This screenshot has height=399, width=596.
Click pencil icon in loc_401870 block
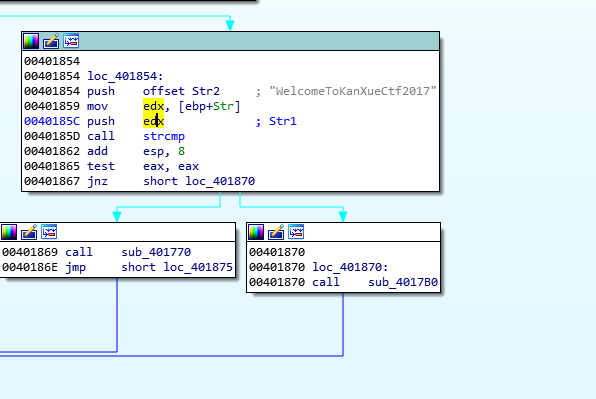(x=276, y=232)
